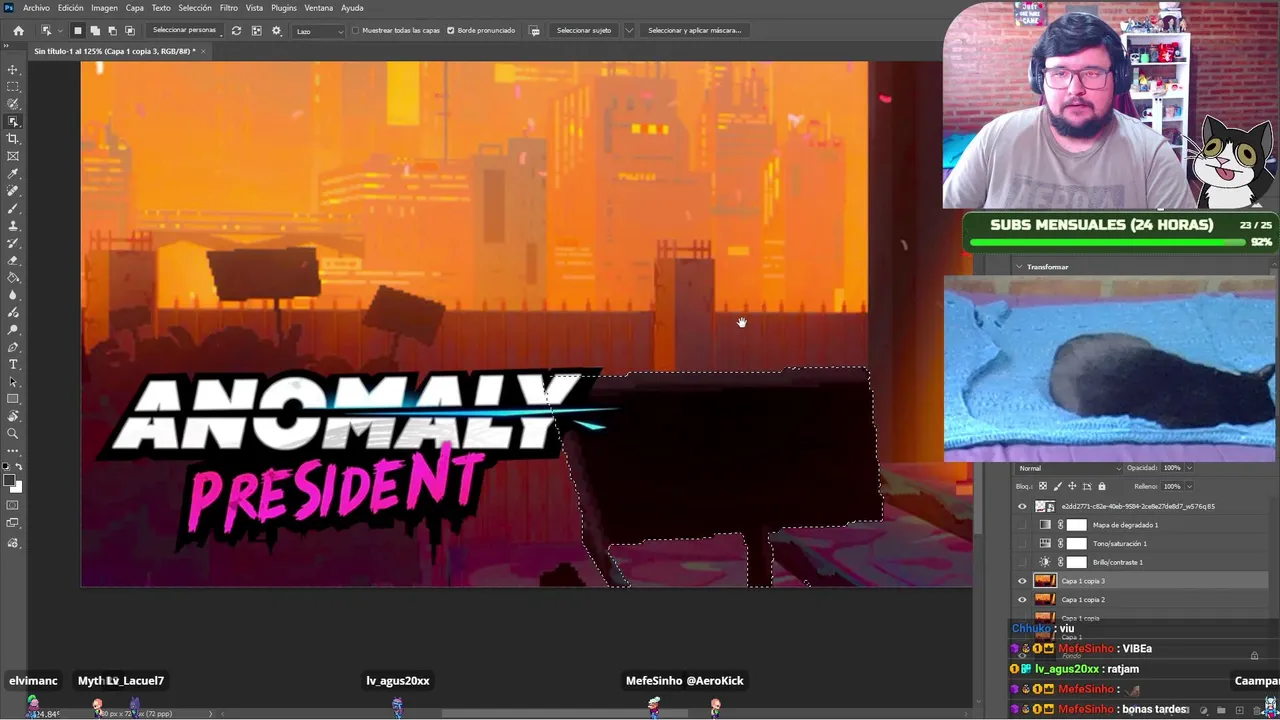Screen dimensions: 1280x720
Task: Open object selection gear settings
Action: coord(277,31)
